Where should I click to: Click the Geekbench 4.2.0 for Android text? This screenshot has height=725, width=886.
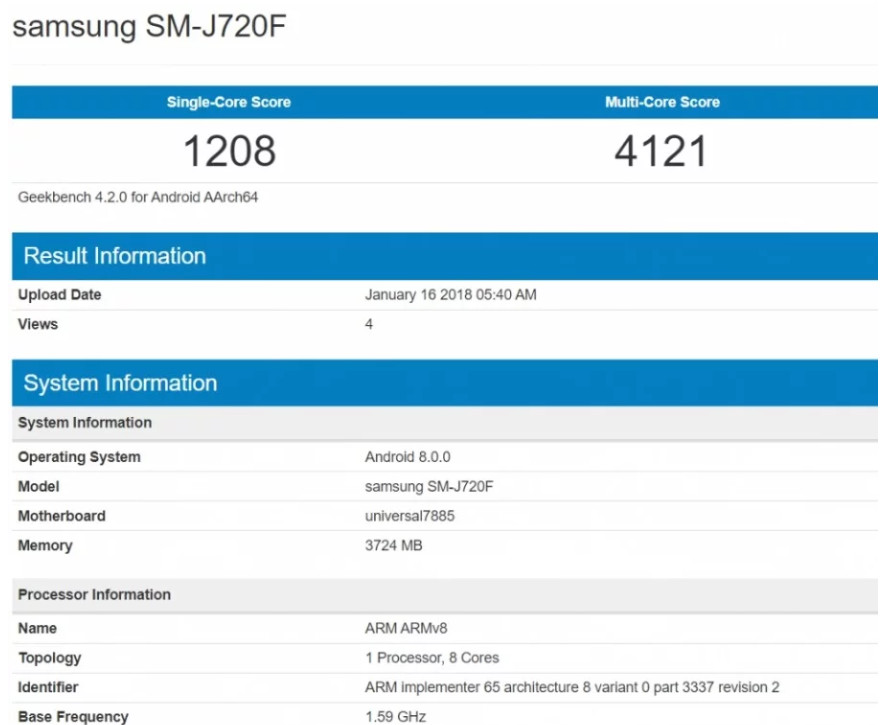point(138,197)
